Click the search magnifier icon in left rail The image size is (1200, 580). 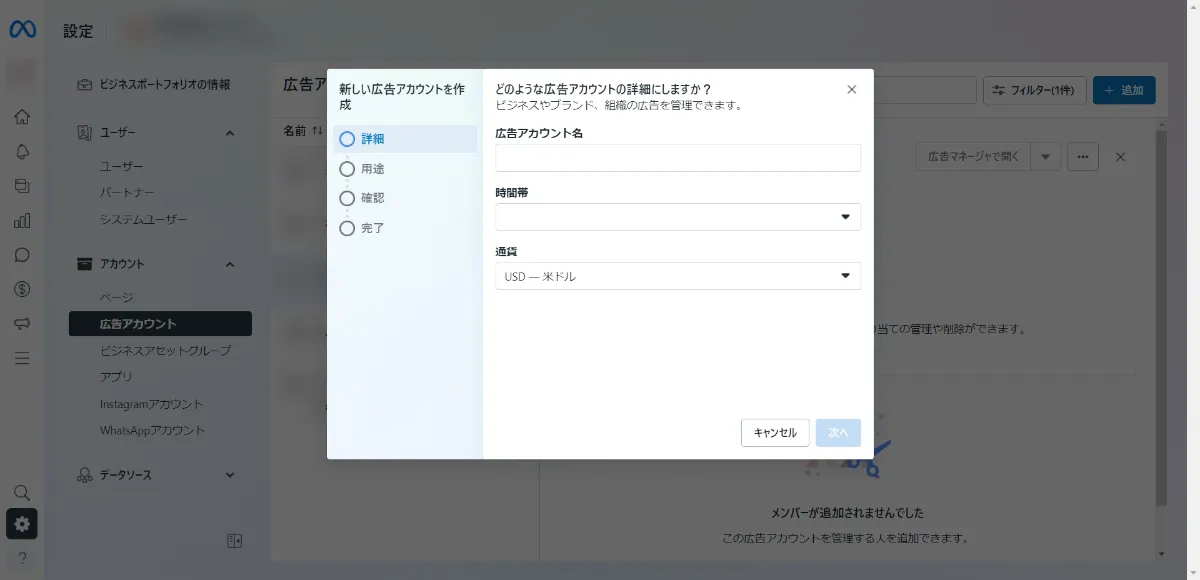(x=22, y=492)
